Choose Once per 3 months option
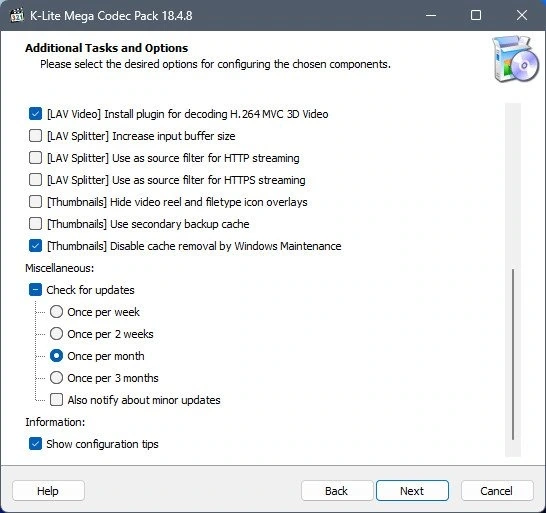This screenshot has width=546, height=513. pos(56,378)
